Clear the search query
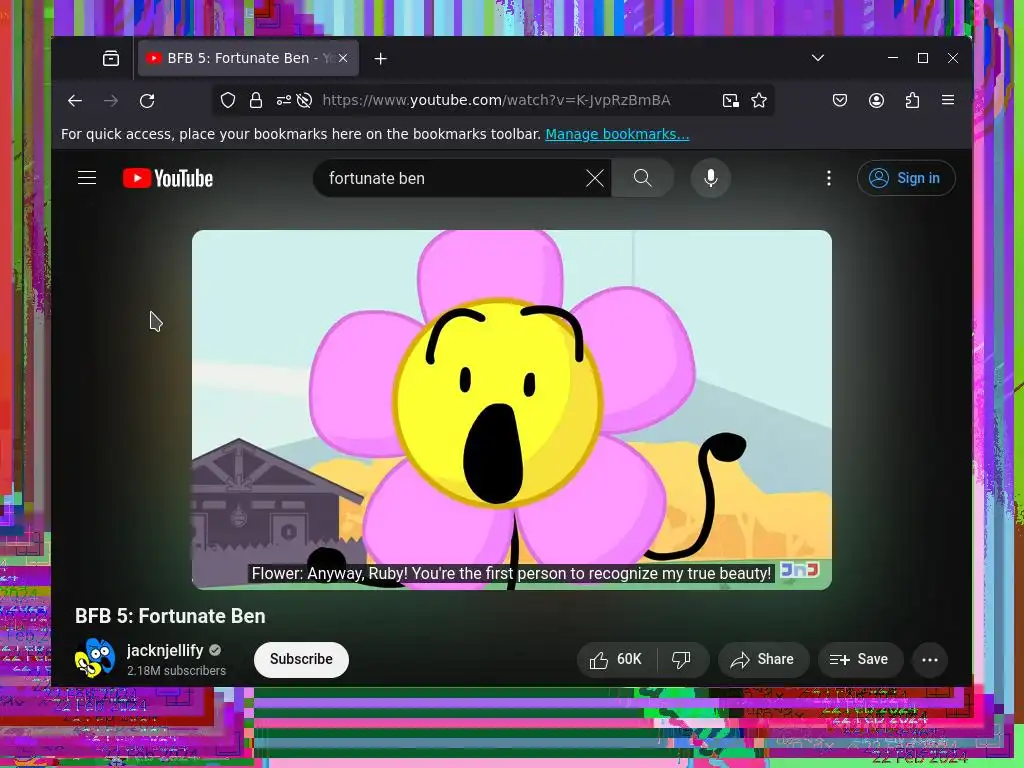Screen dimensions: 1024x768 point(595,178)
